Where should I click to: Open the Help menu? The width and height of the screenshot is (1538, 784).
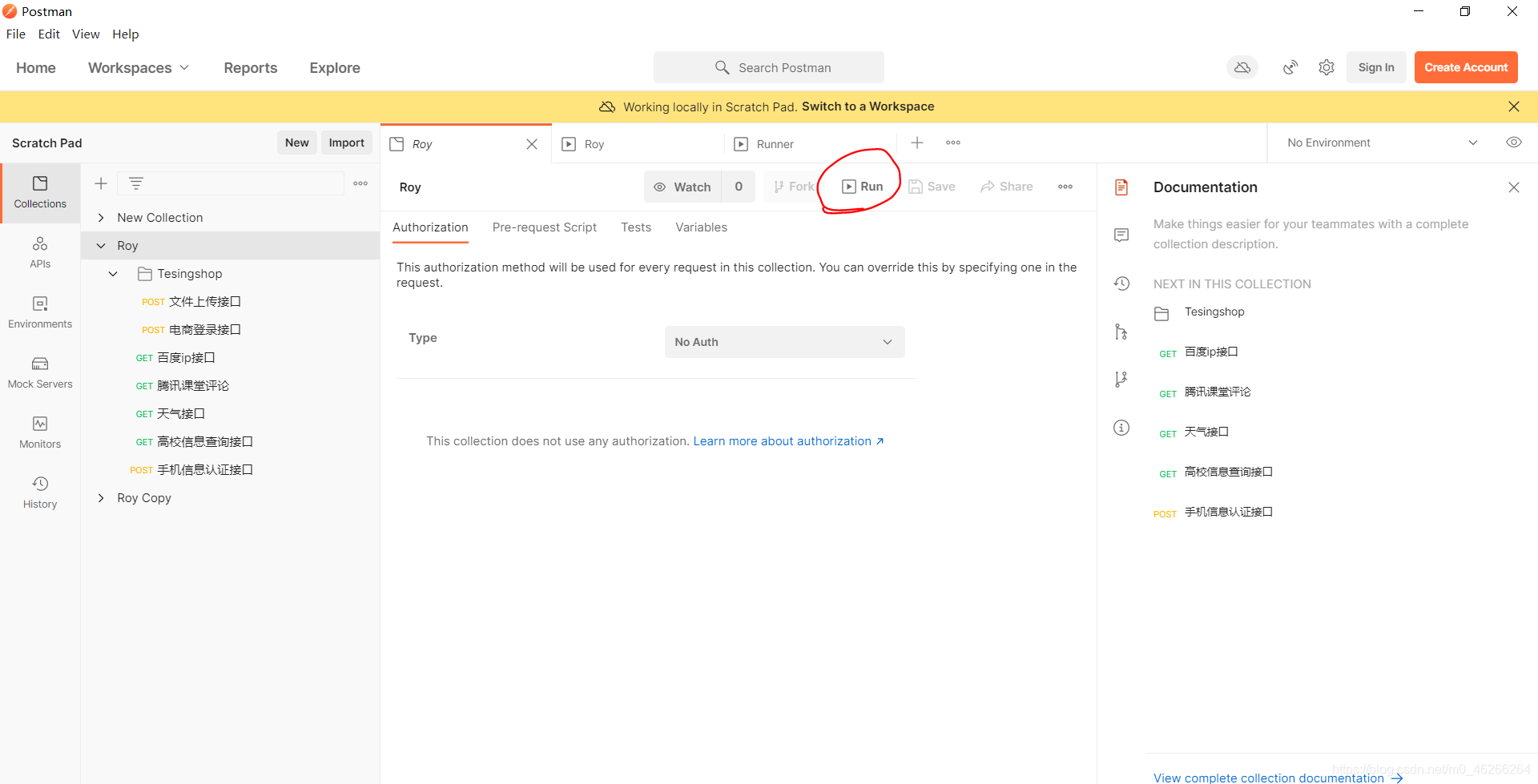(125, 34)
